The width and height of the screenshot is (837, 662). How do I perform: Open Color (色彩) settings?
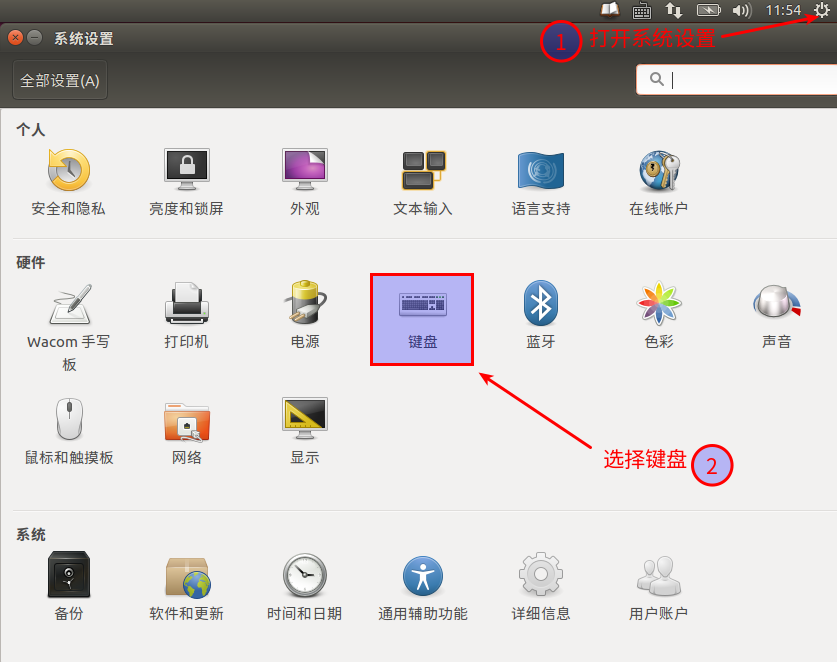point(659,315)
